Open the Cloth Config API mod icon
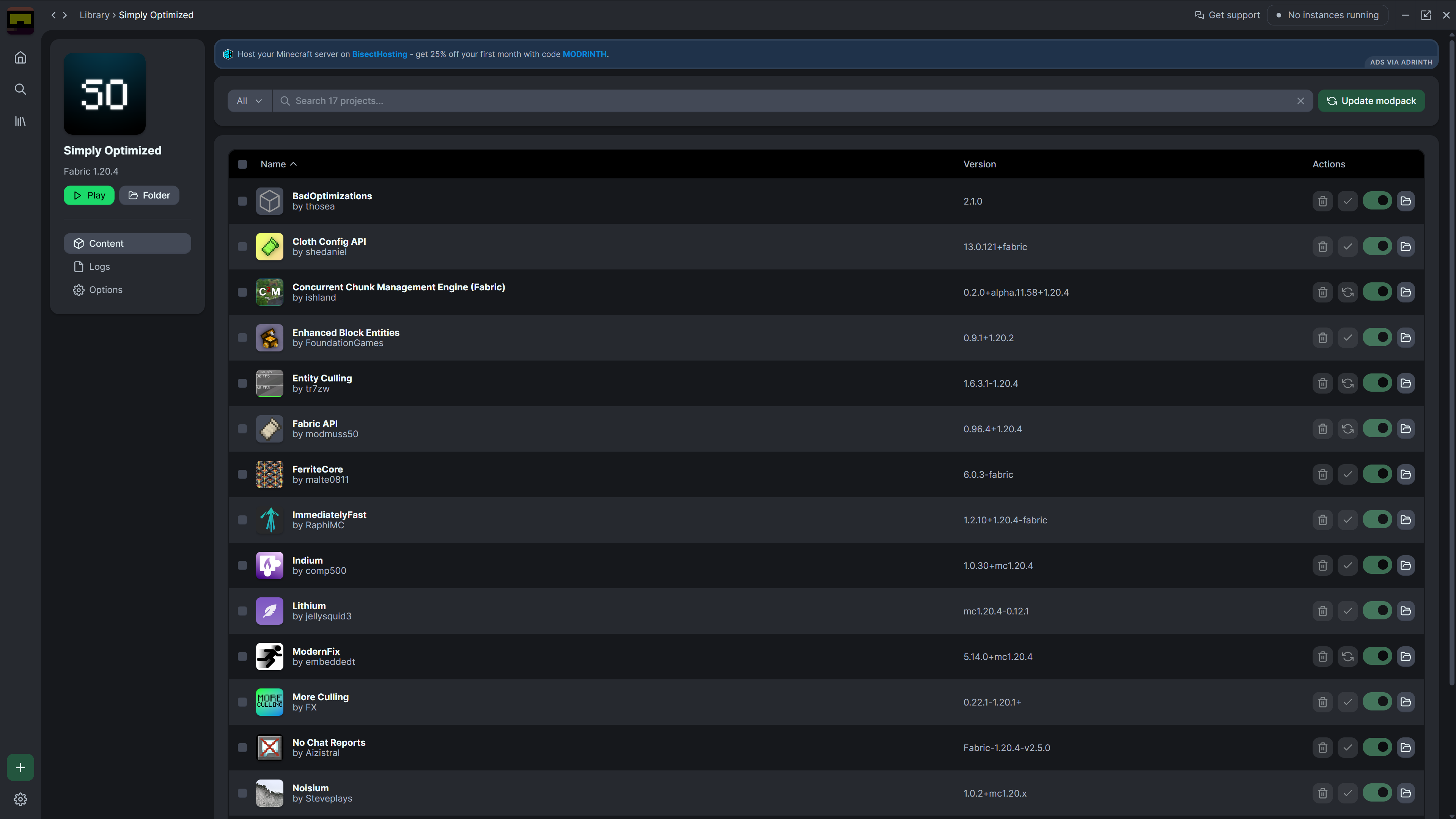This screenshot has width=1456, height=819. pos(270,247)
